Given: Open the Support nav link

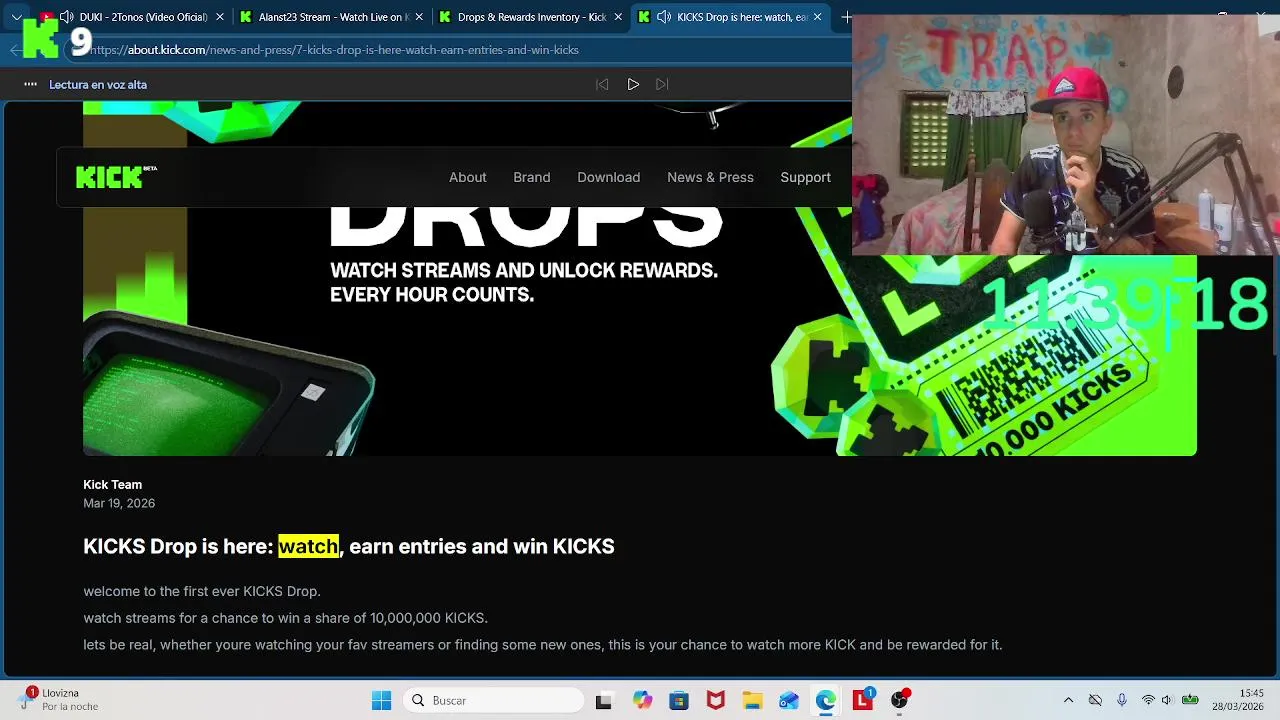Looking at the screenshot, I should [805, 177].
